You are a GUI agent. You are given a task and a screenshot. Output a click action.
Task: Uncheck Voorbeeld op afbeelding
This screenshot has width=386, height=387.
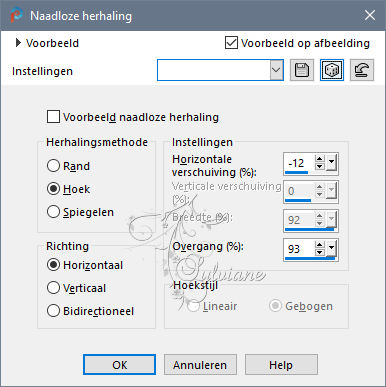(231, 43)
